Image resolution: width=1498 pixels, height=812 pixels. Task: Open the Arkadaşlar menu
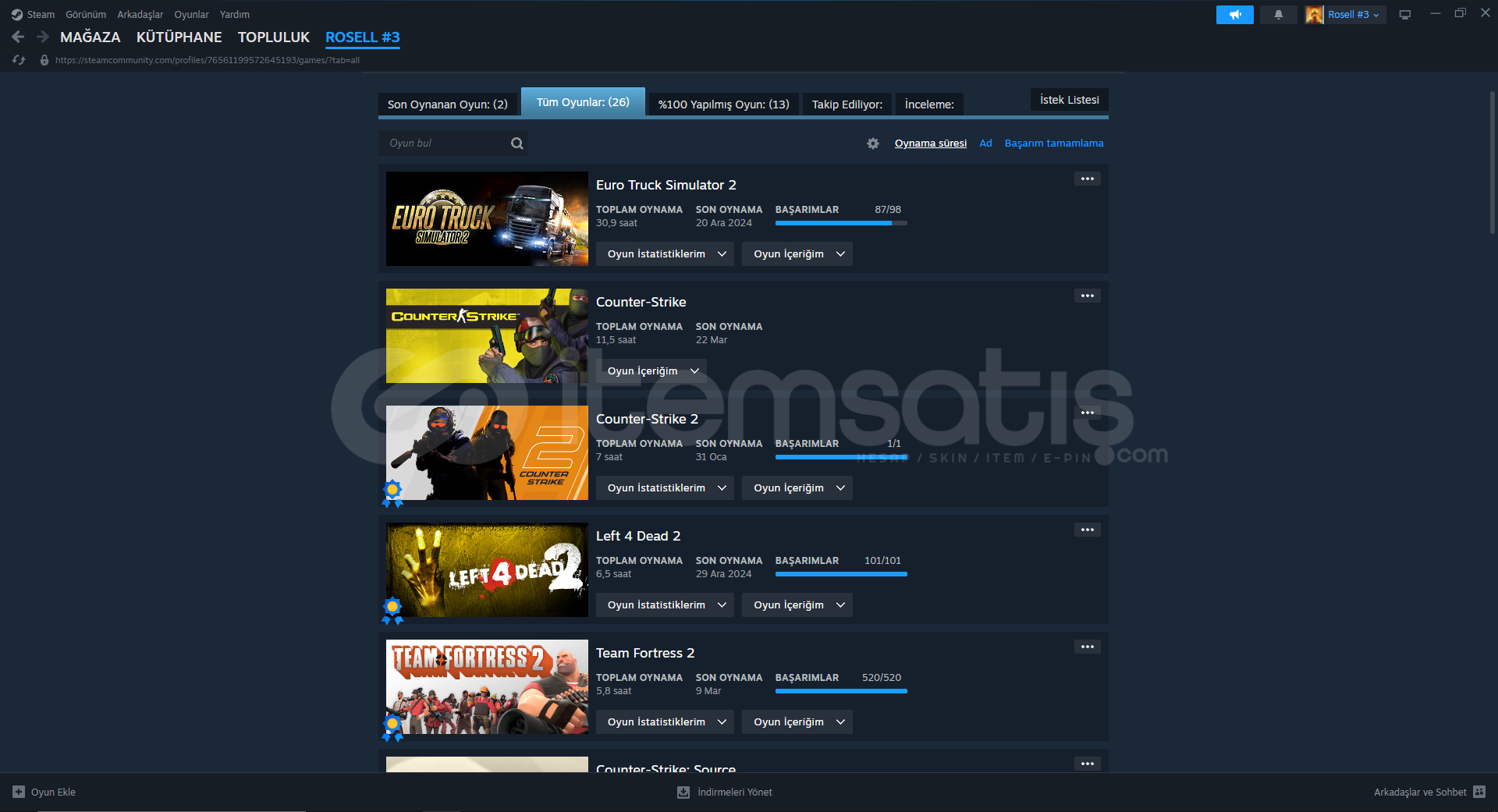coord(140,15)
